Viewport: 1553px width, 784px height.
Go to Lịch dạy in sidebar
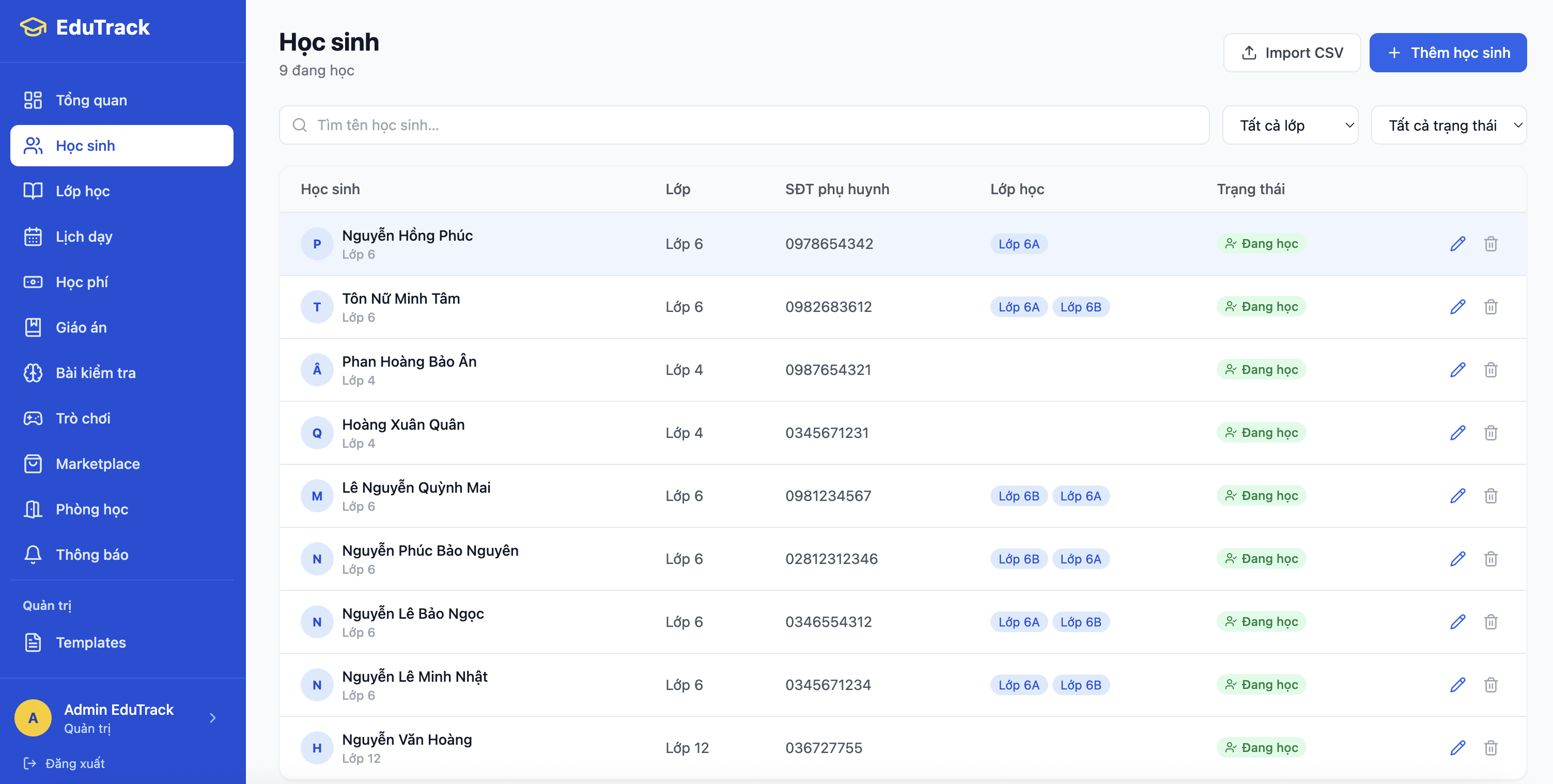pyautogui.click(x=84, y=237)
